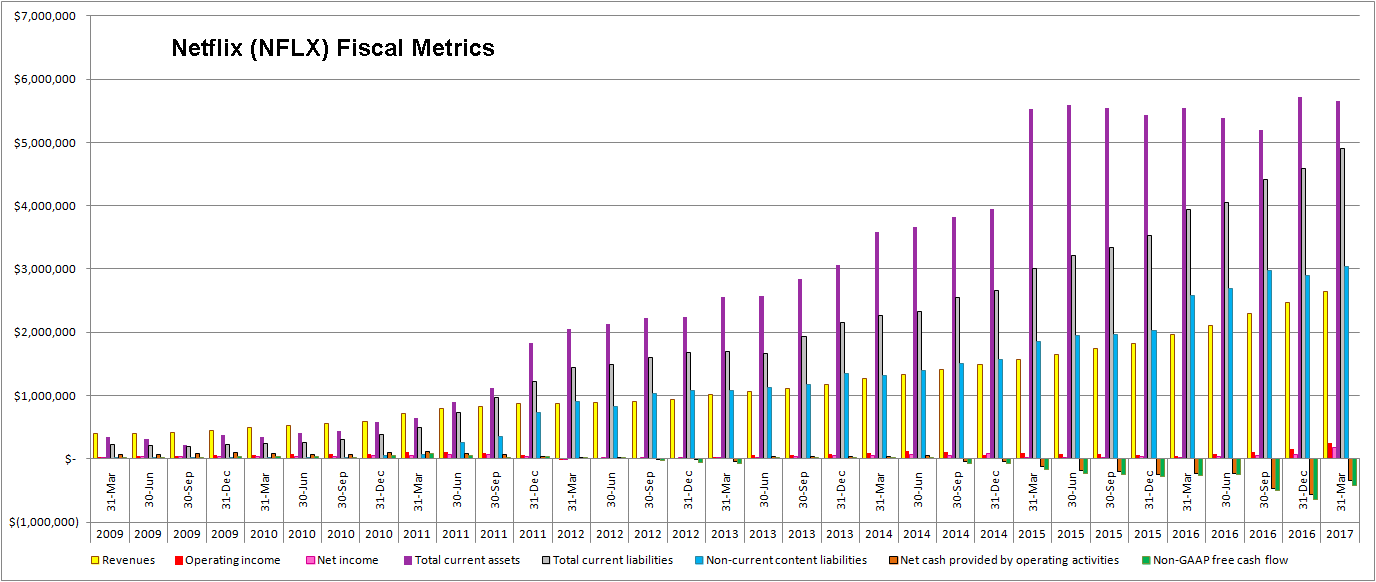Click the green Non-GAAP free cash flow legend swatch
1376x582 pixels.
click(x=1144, y=560)
